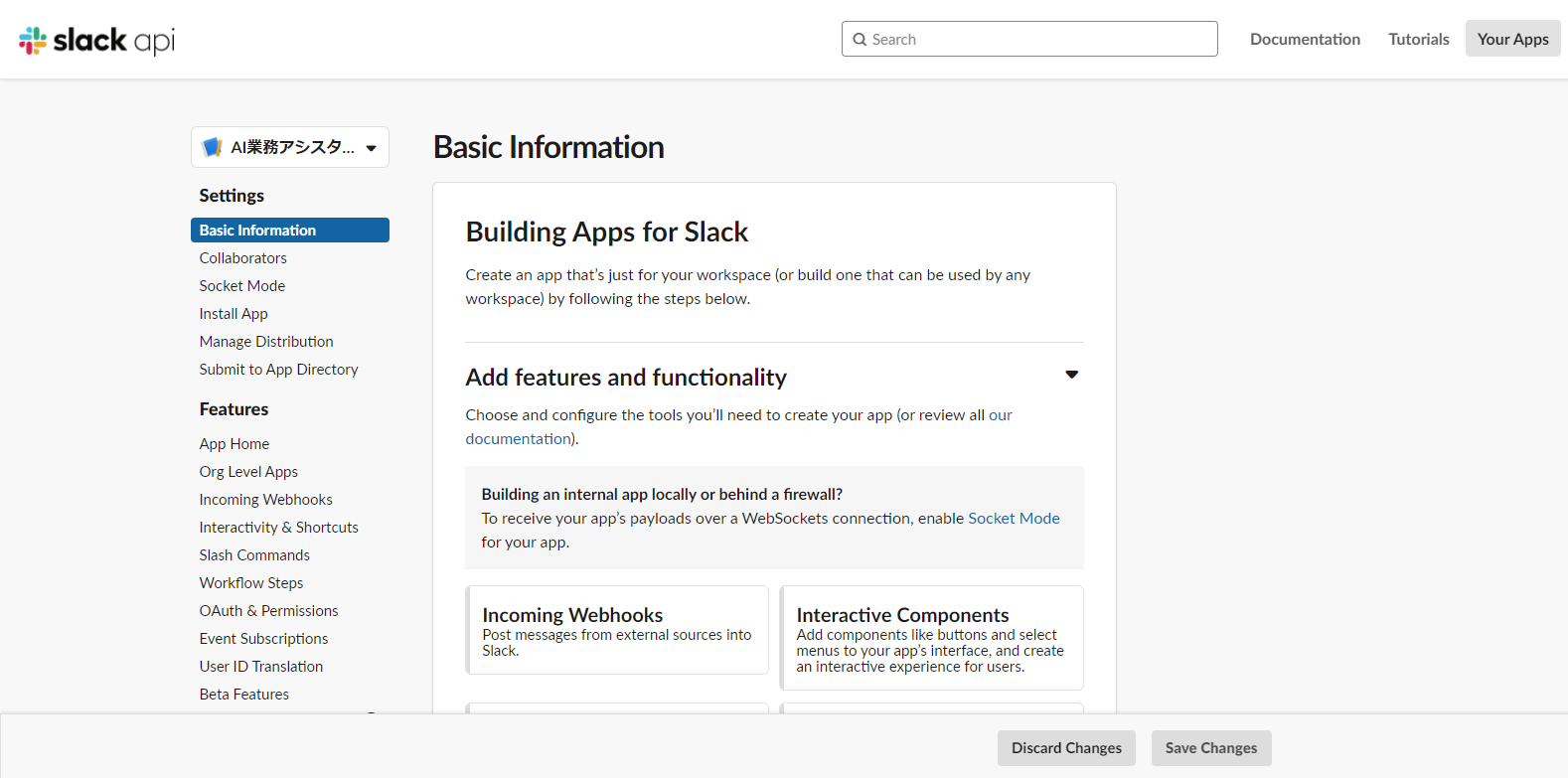Open Install App in the sidebar

(x=234, y=314)
